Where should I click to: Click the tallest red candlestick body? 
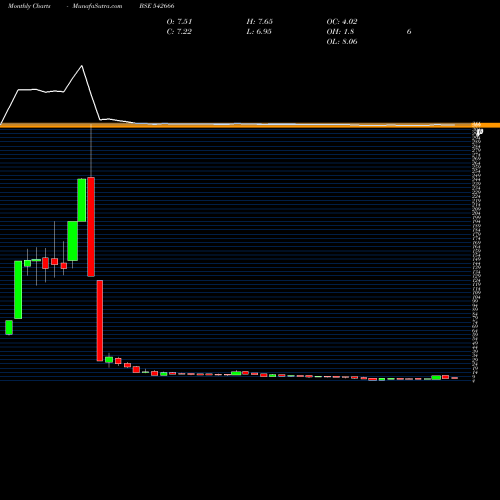click(91, 227)
